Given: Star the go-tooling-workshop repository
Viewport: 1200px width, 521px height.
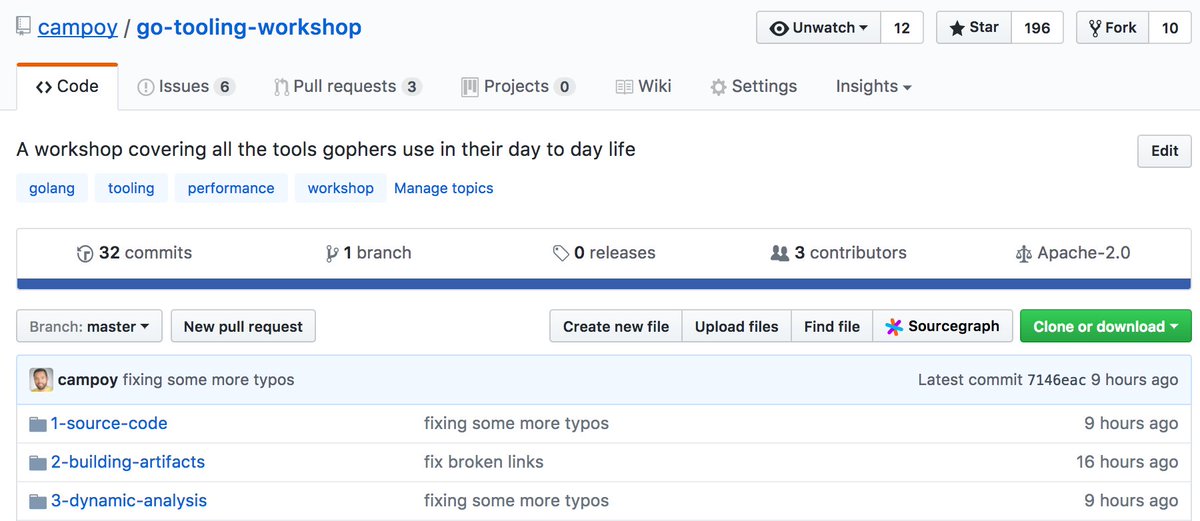Looking at the screenshot, I should pyautogui.click(x=974, y=28).
